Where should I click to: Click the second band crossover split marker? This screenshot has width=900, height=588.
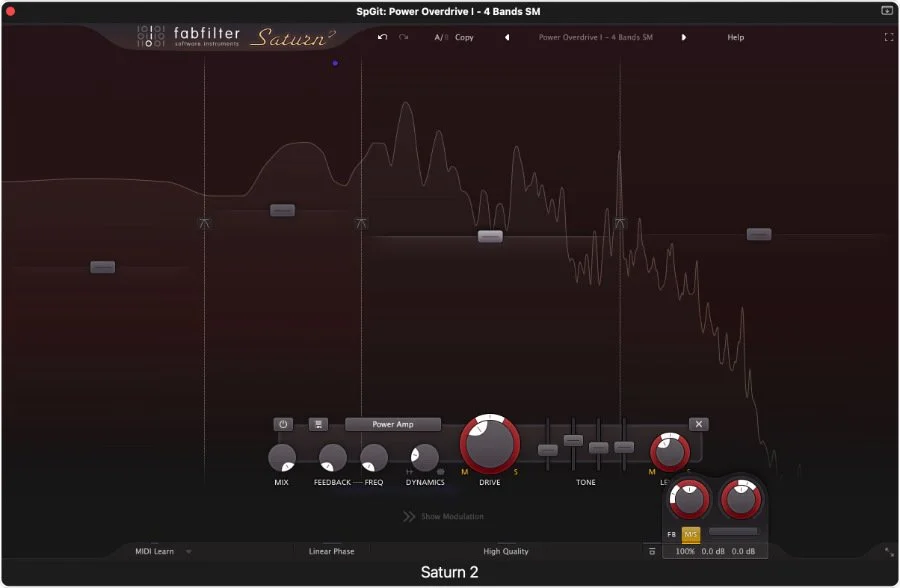coord(361,223)
